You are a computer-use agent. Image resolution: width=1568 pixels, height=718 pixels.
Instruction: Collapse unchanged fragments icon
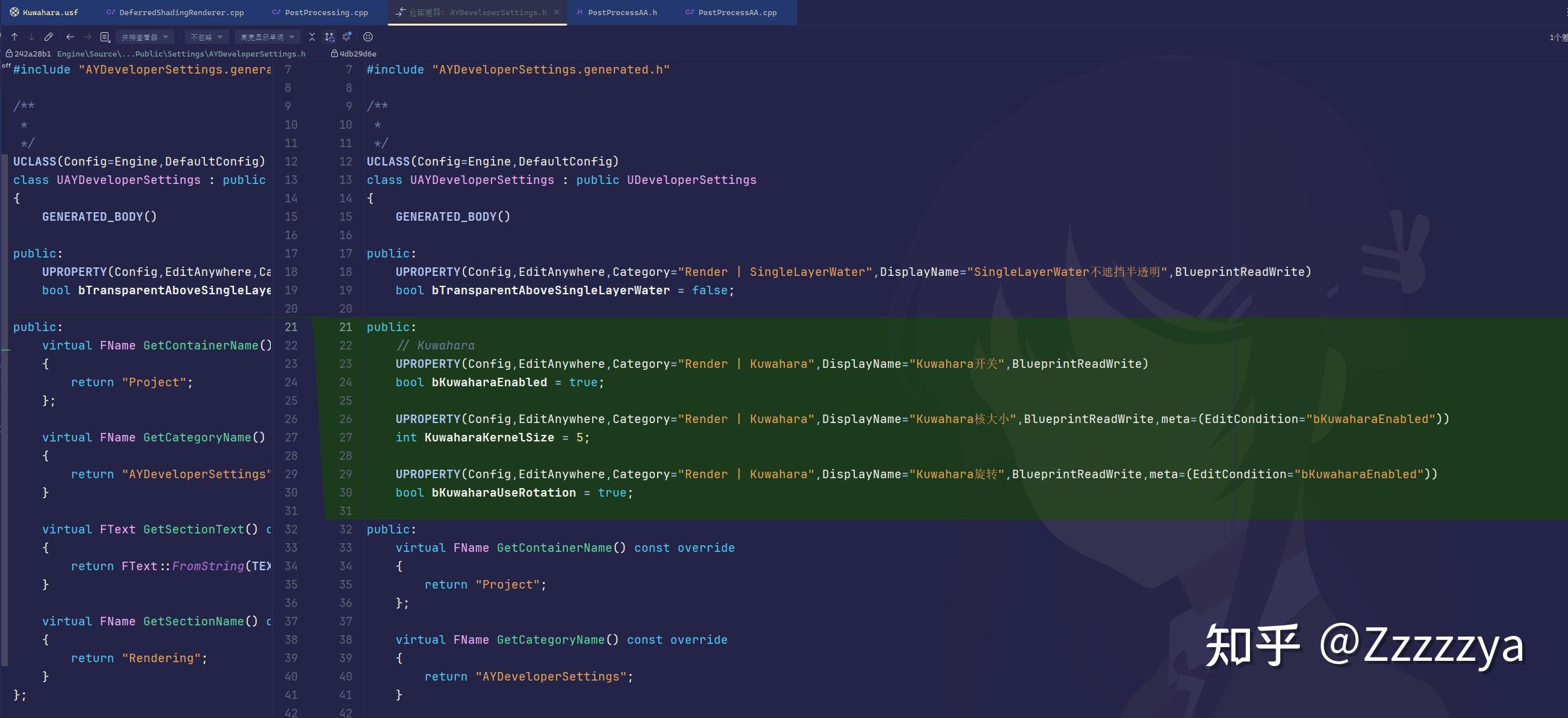tap(312, 37)
